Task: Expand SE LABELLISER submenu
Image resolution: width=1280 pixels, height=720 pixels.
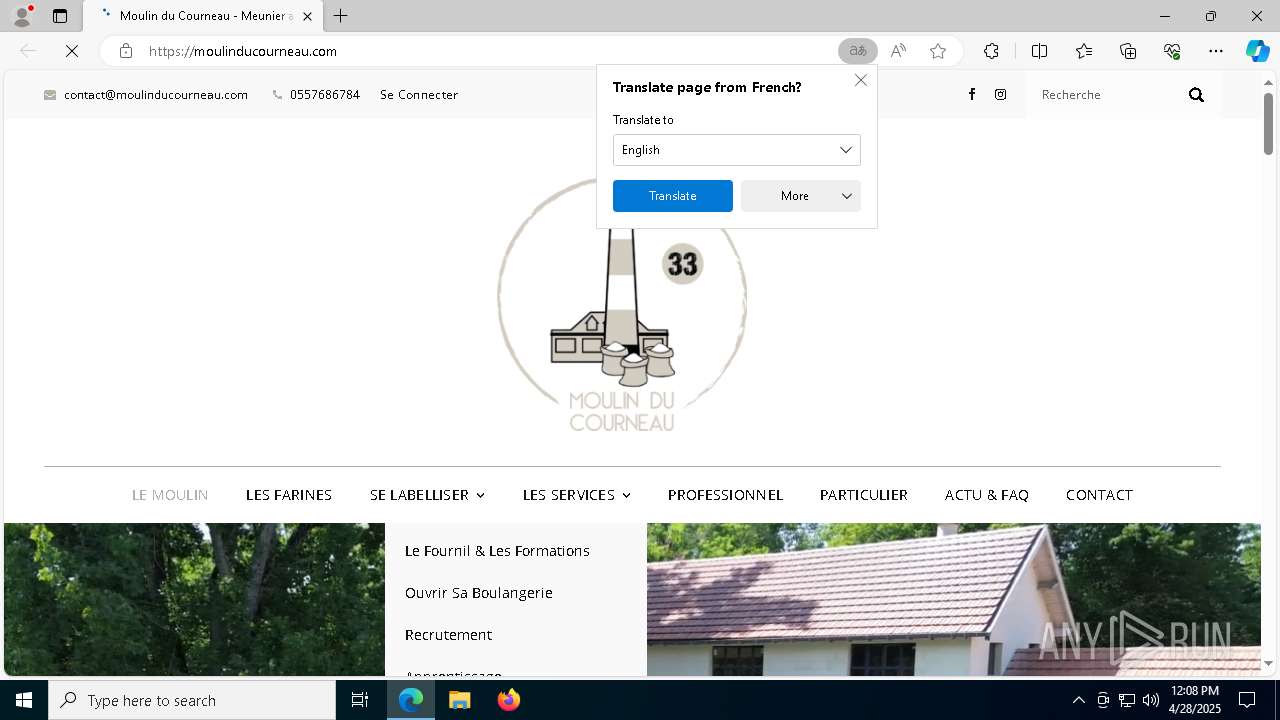Action: click(427, 495)
